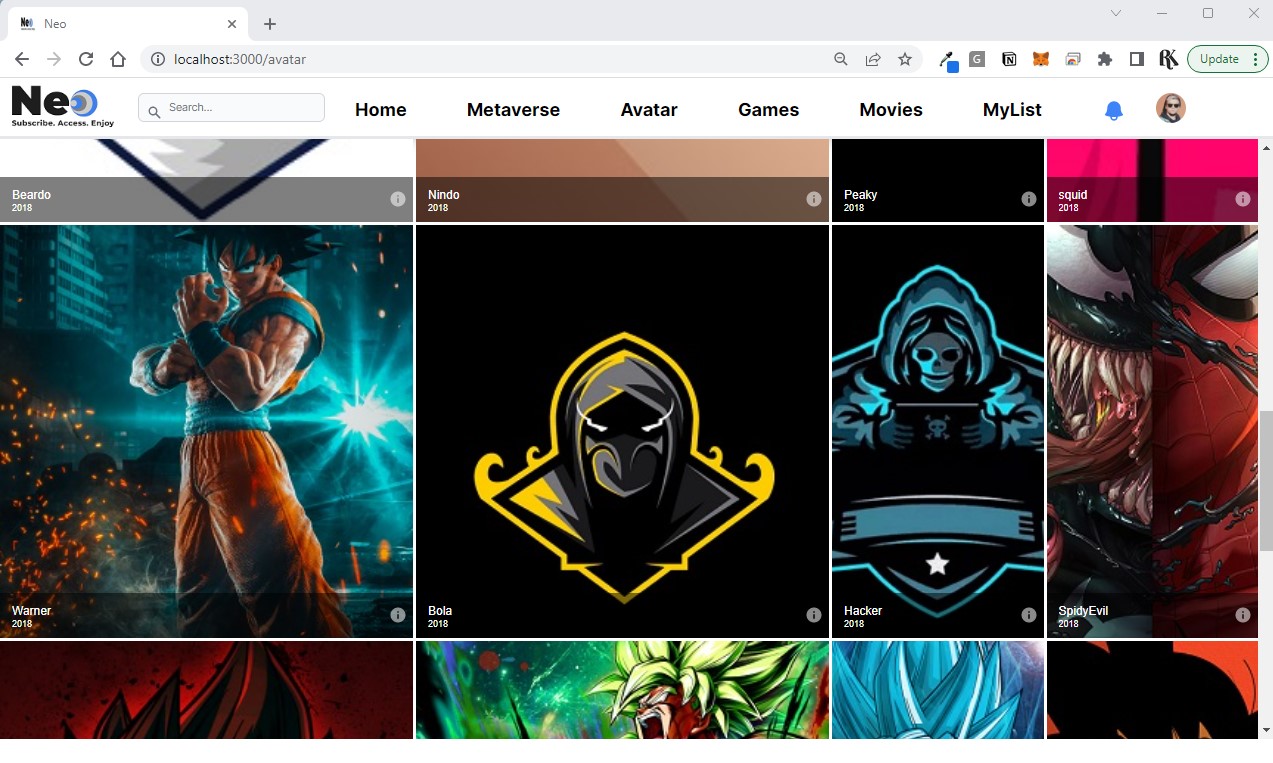1273x763 pixels.
Task: Click the "squid" title text
Action: tap(1073, 195)
